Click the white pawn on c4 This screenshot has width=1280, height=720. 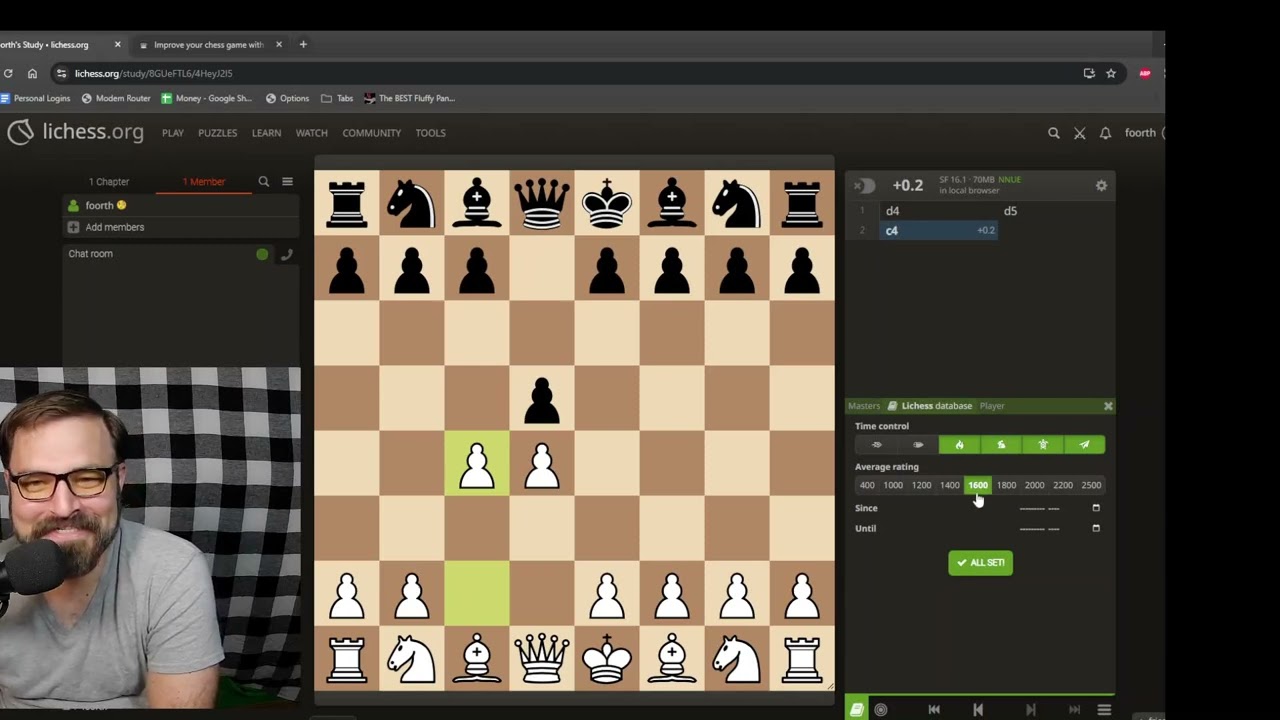click(477, 465)
